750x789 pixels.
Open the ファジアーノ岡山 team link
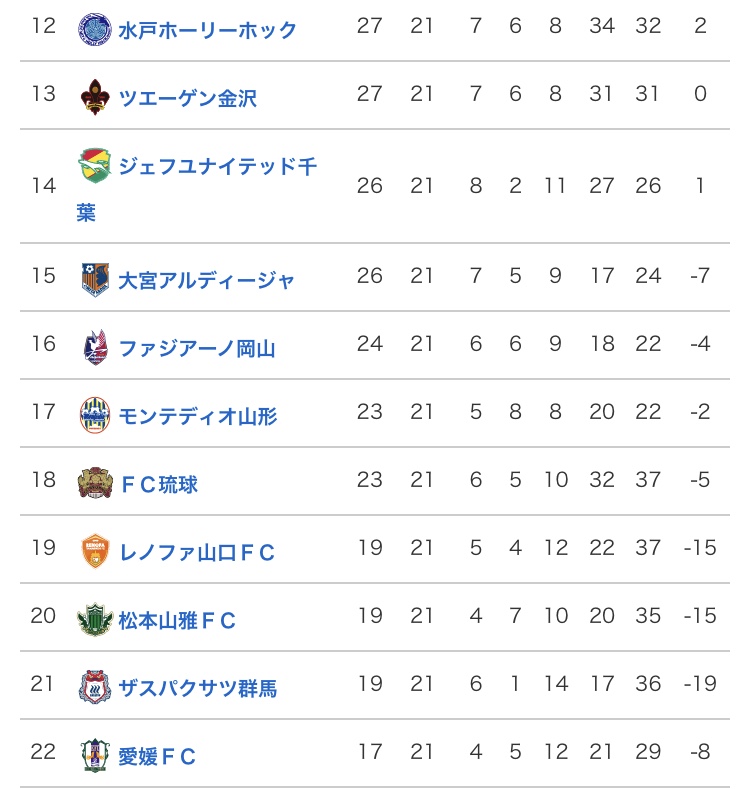(x=197, y=348)
